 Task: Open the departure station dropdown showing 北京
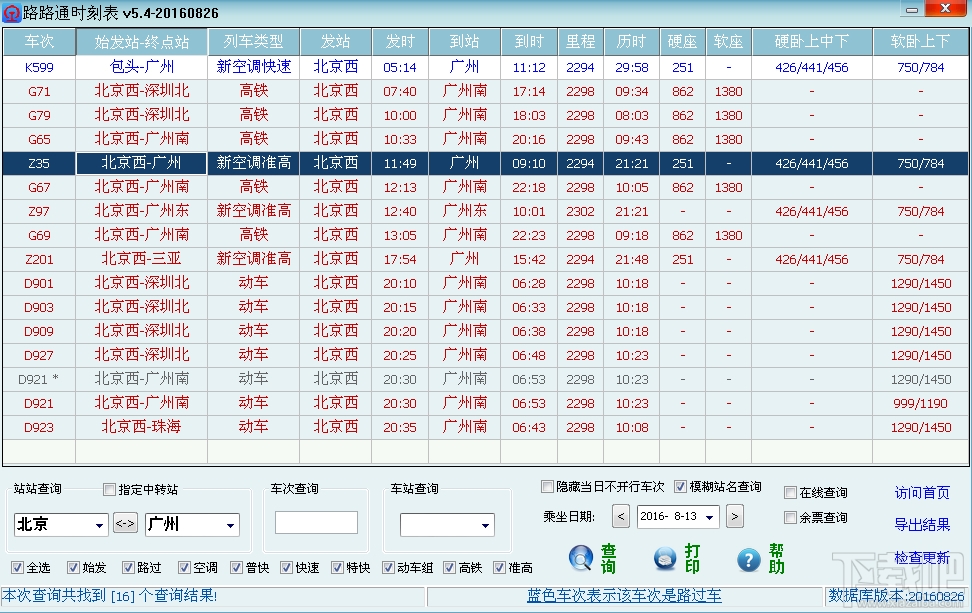[x=100, y=522]
